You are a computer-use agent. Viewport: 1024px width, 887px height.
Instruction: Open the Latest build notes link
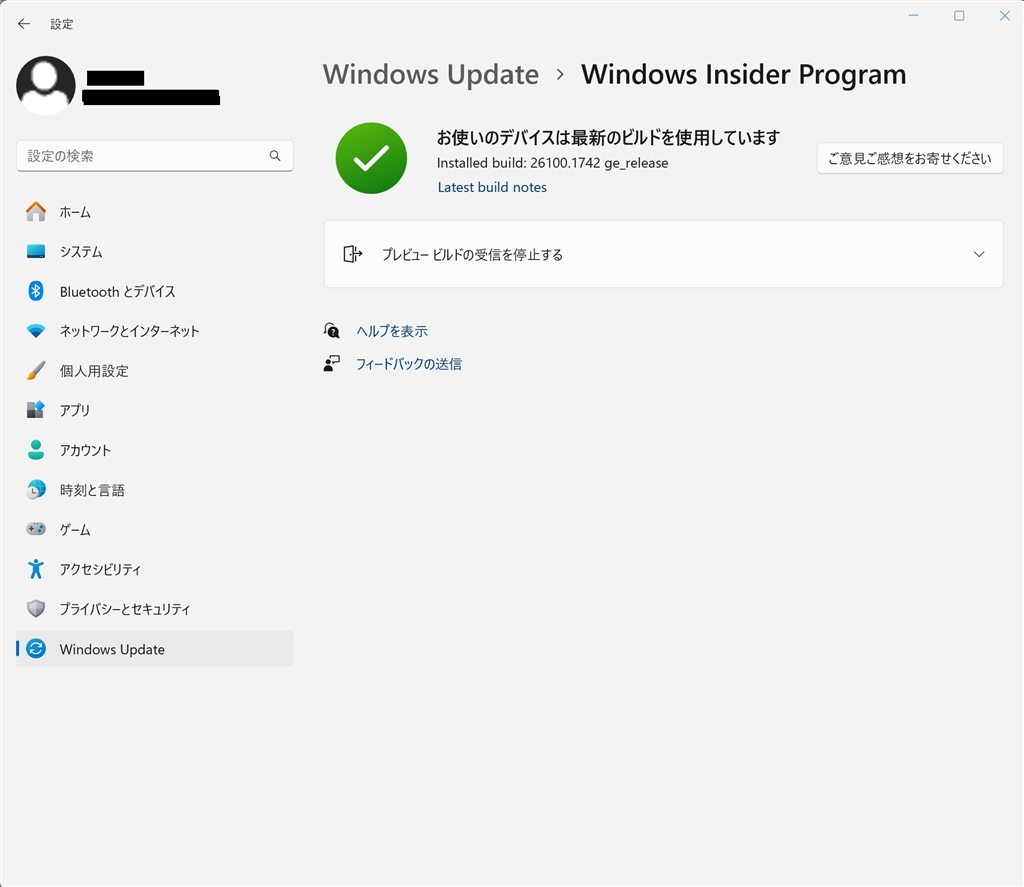tap(492, 187)
